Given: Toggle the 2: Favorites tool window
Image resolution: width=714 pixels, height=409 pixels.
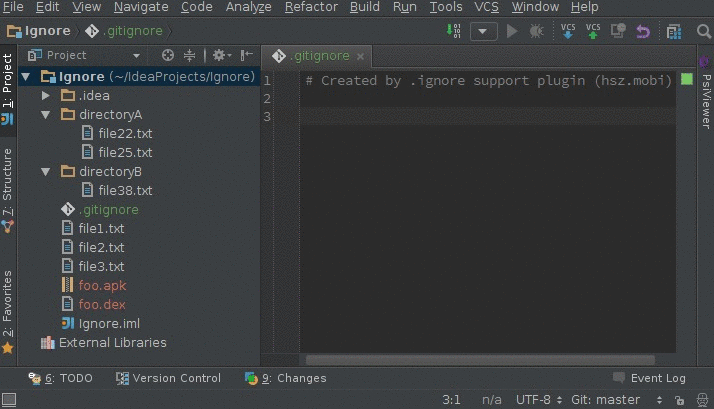Looking at the screenshot, I should click(8, 312).
